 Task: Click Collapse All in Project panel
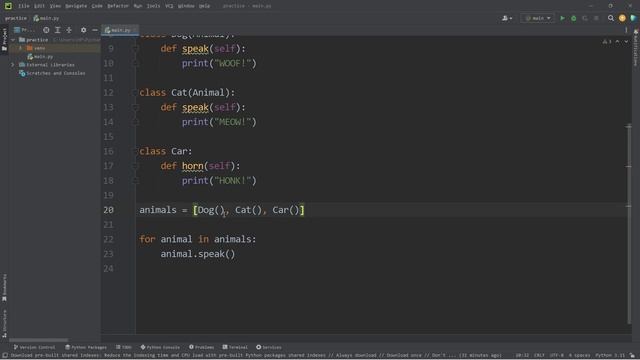point(69,30)
